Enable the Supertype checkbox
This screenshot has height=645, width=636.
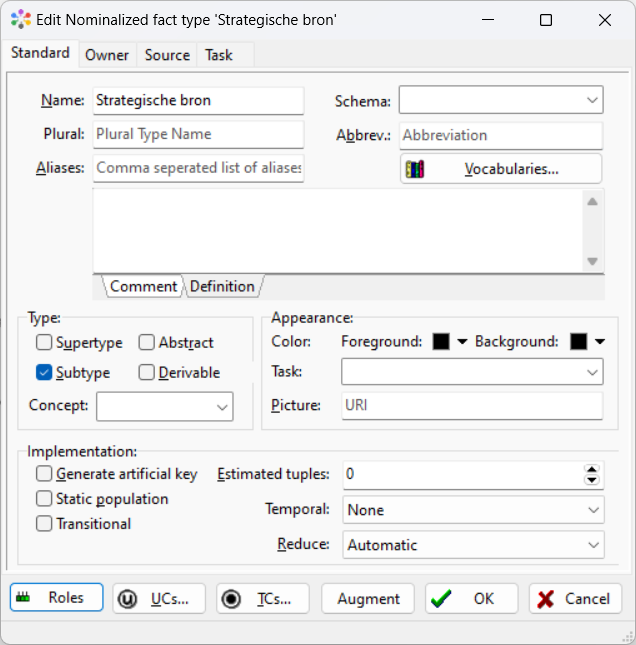(44, 343)
